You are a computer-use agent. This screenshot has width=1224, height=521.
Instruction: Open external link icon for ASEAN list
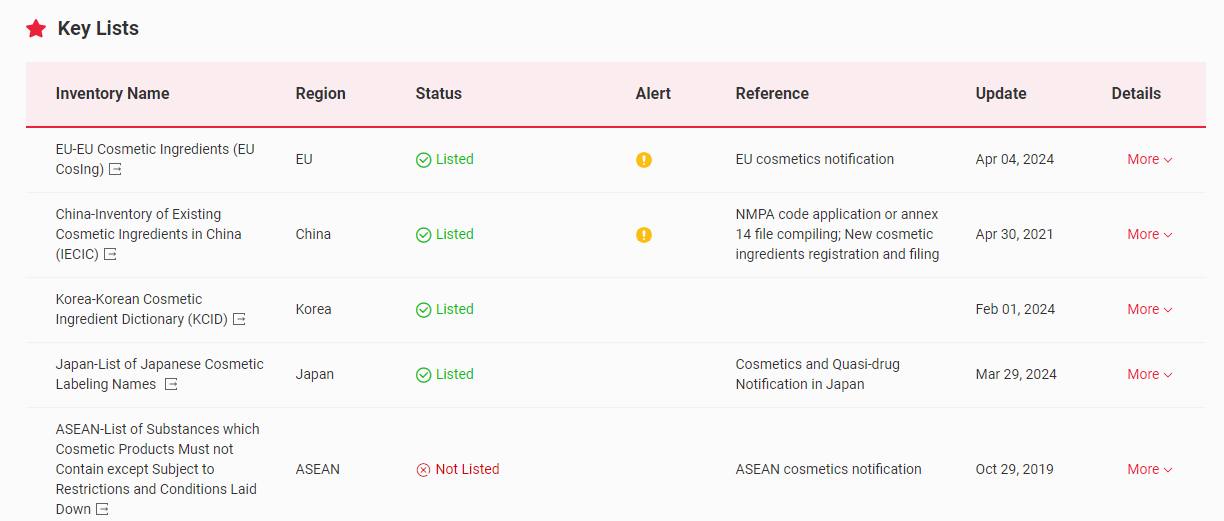pos(101,510)
